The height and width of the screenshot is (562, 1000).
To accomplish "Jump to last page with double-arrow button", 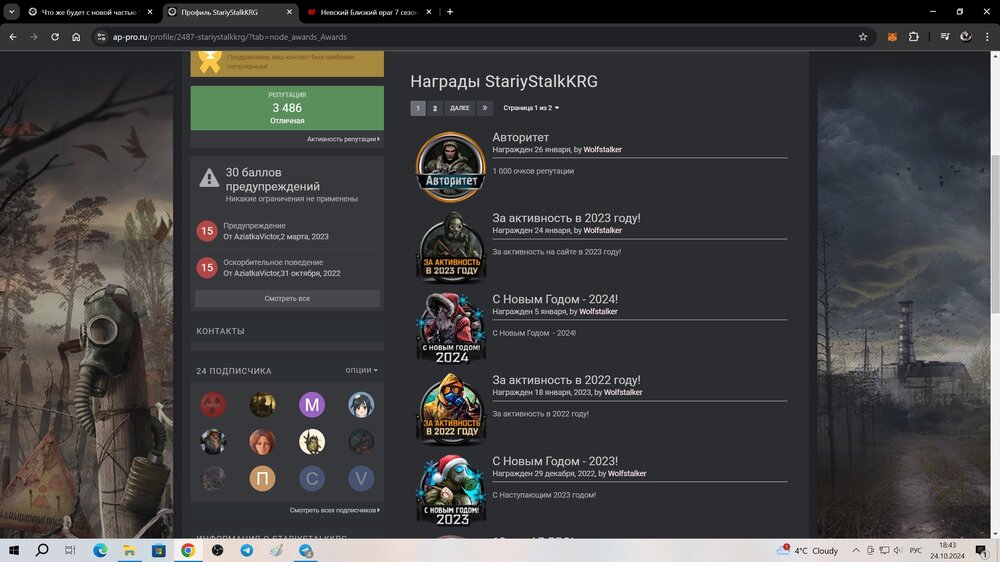I will pos(485,108).
